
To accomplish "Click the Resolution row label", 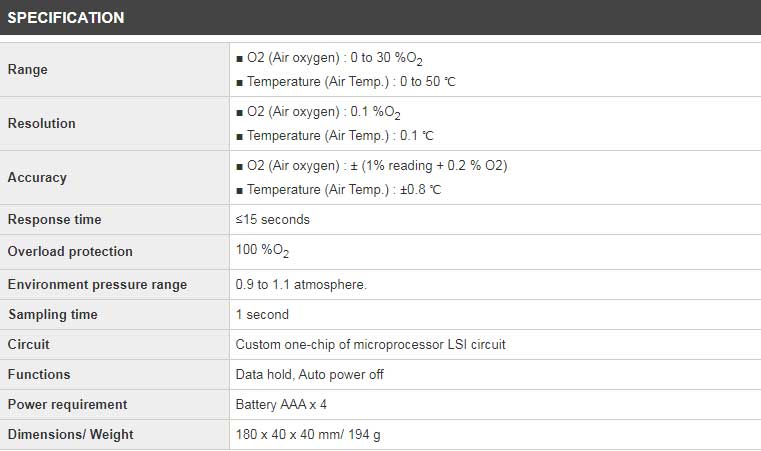I will (42, 124).
